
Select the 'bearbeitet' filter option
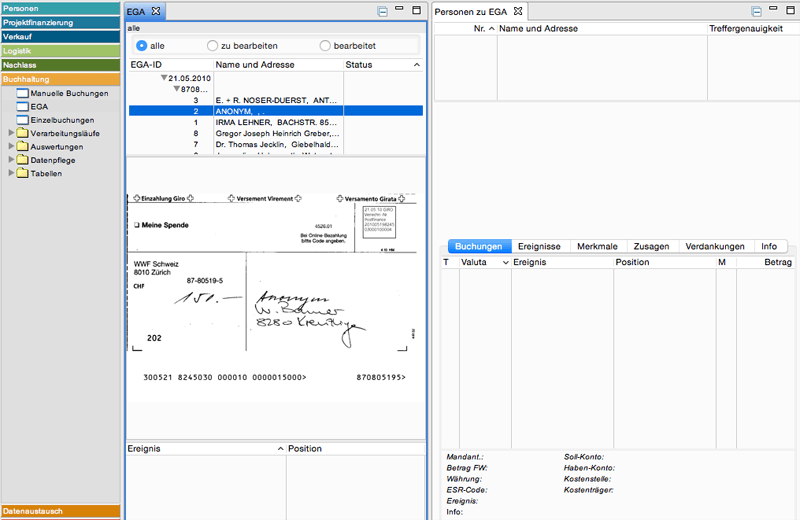coord(325,46)
